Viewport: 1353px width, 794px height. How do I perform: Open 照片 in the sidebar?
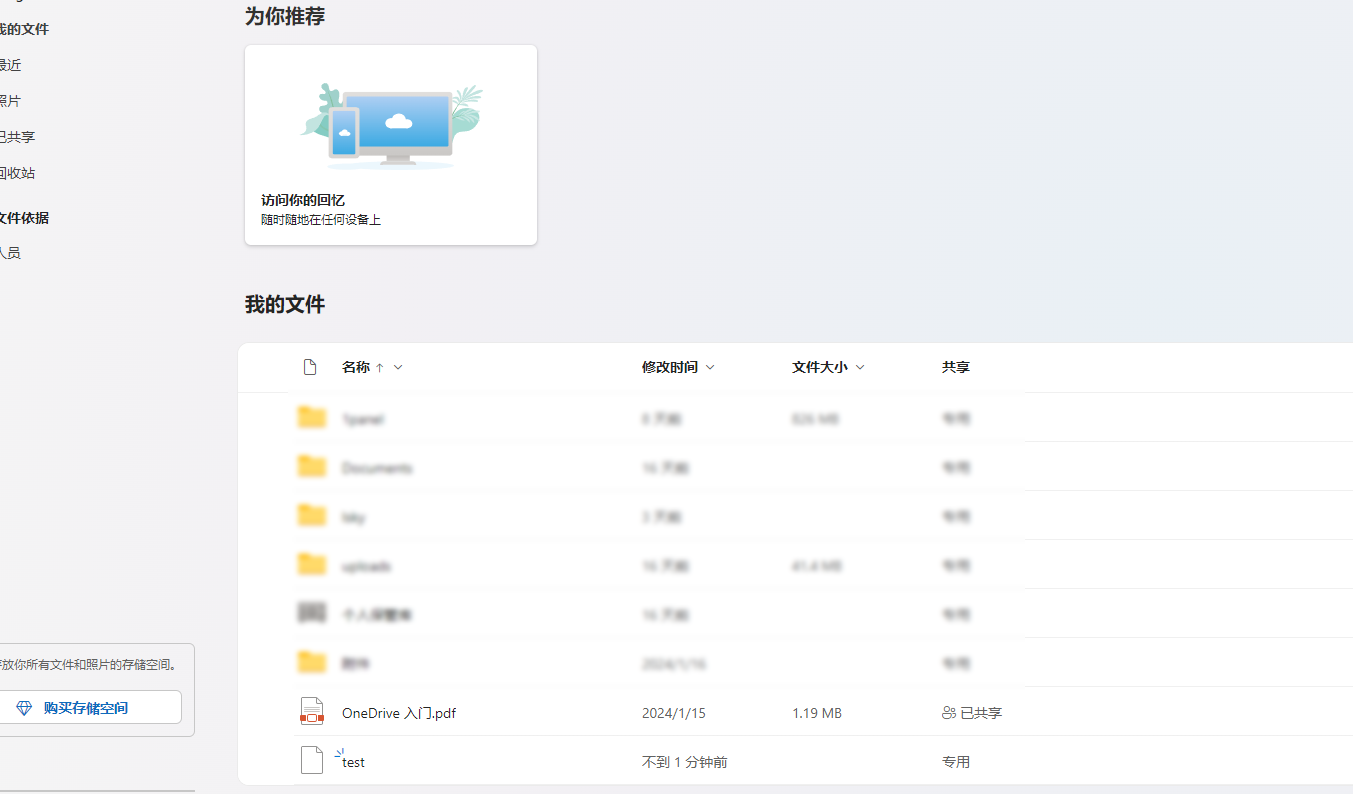(10, 101)
